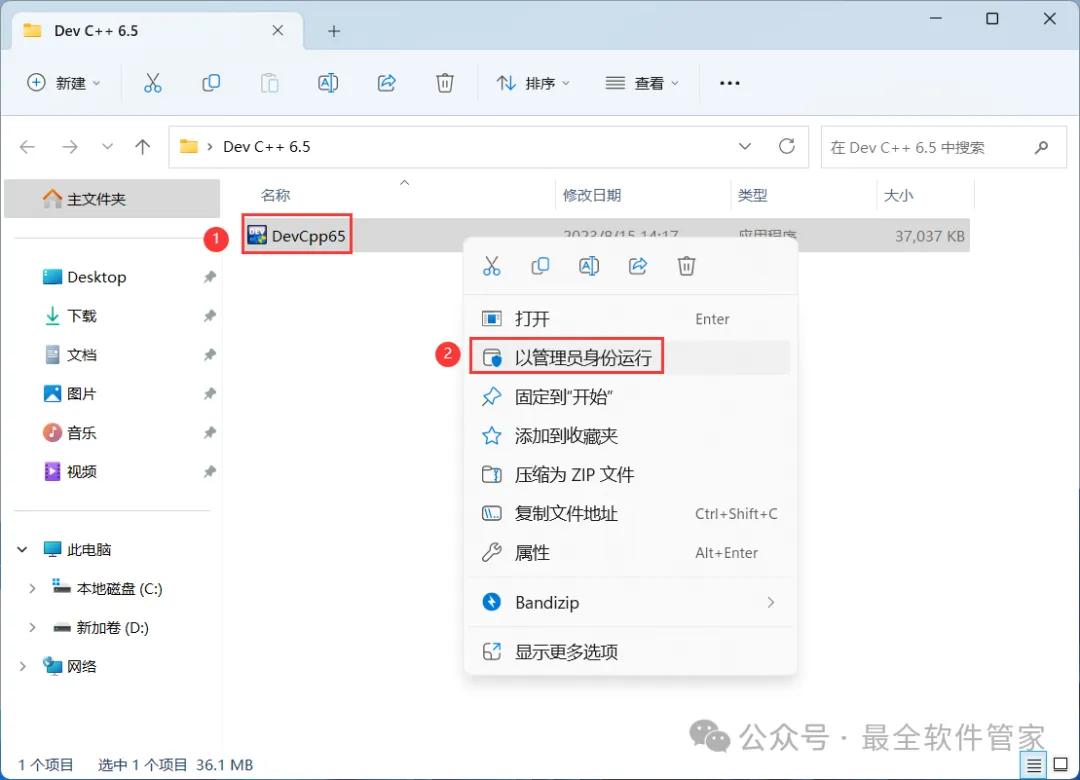Close the Dev C++ 6.5 tab
The width and height of the screenshot is (1080, 780).
coord(278,30)
